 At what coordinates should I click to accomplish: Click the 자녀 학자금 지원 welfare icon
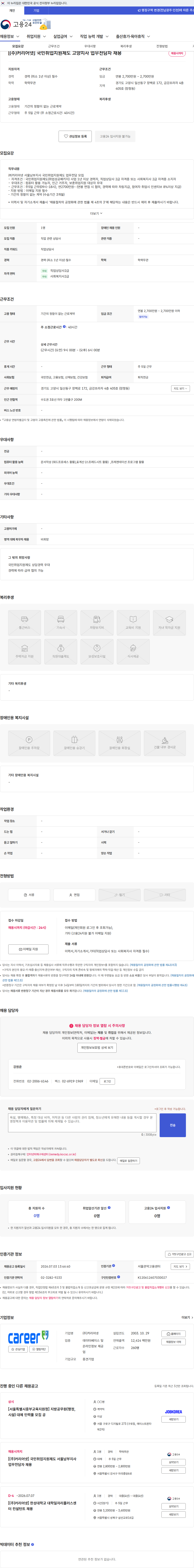pos(169,623)
